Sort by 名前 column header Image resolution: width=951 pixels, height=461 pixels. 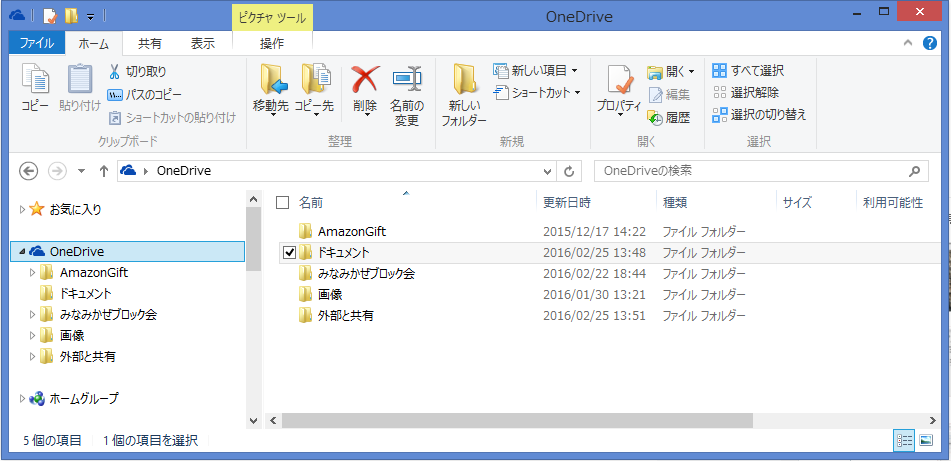pos(311,203)
